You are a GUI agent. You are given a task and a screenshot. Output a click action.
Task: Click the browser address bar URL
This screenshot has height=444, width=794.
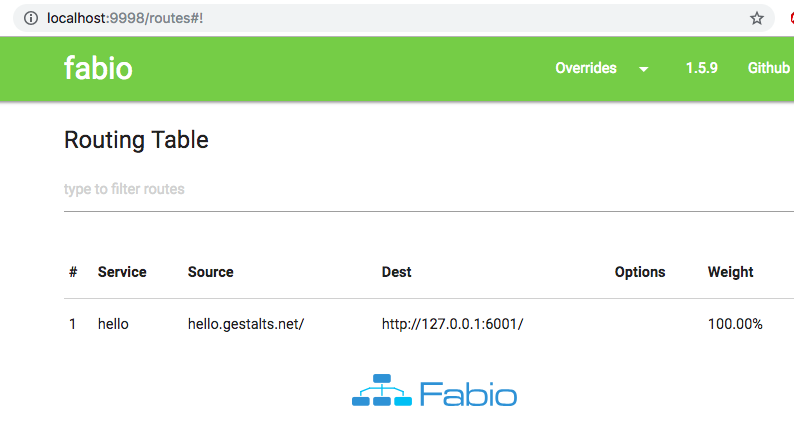coord(125,18)
